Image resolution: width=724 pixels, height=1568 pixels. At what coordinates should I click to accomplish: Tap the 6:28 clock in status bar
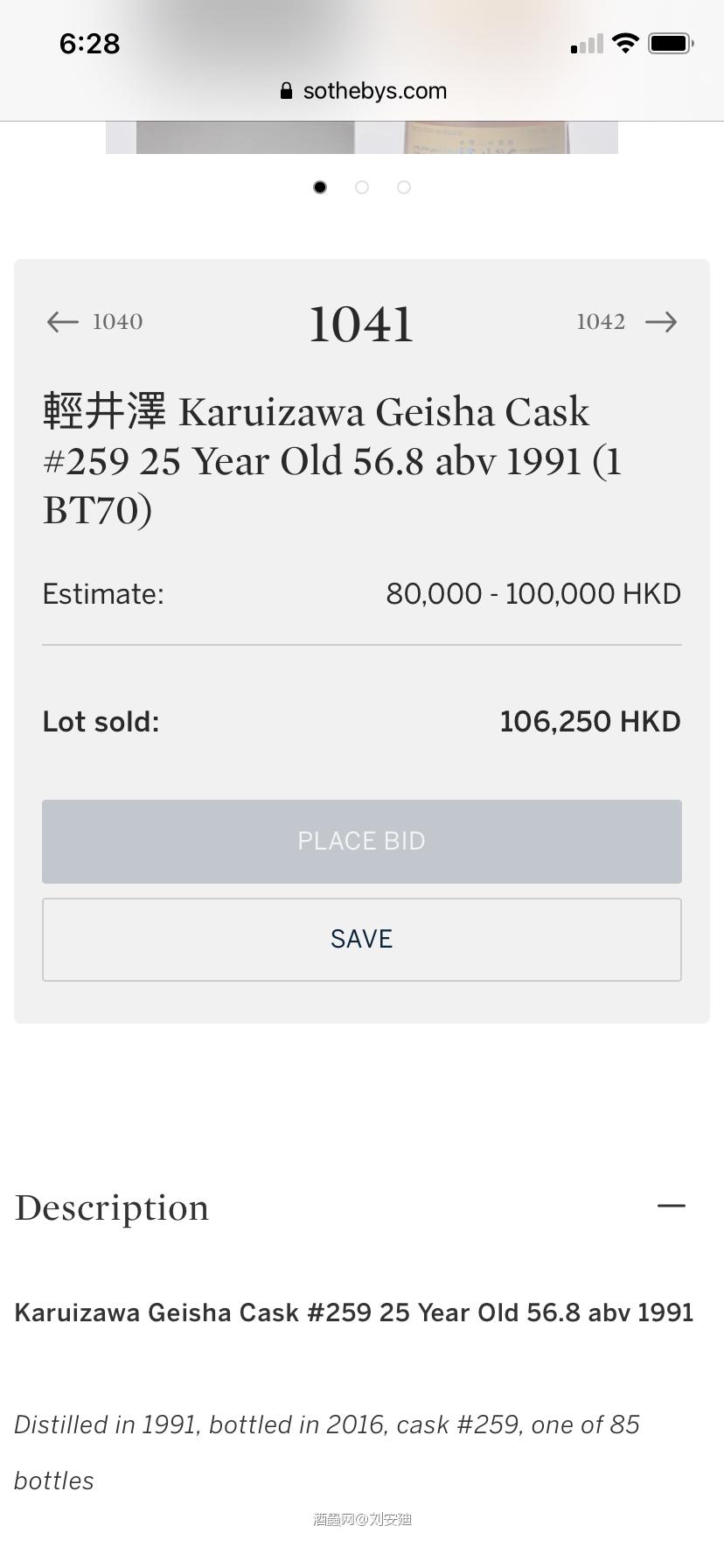(89, 44)
